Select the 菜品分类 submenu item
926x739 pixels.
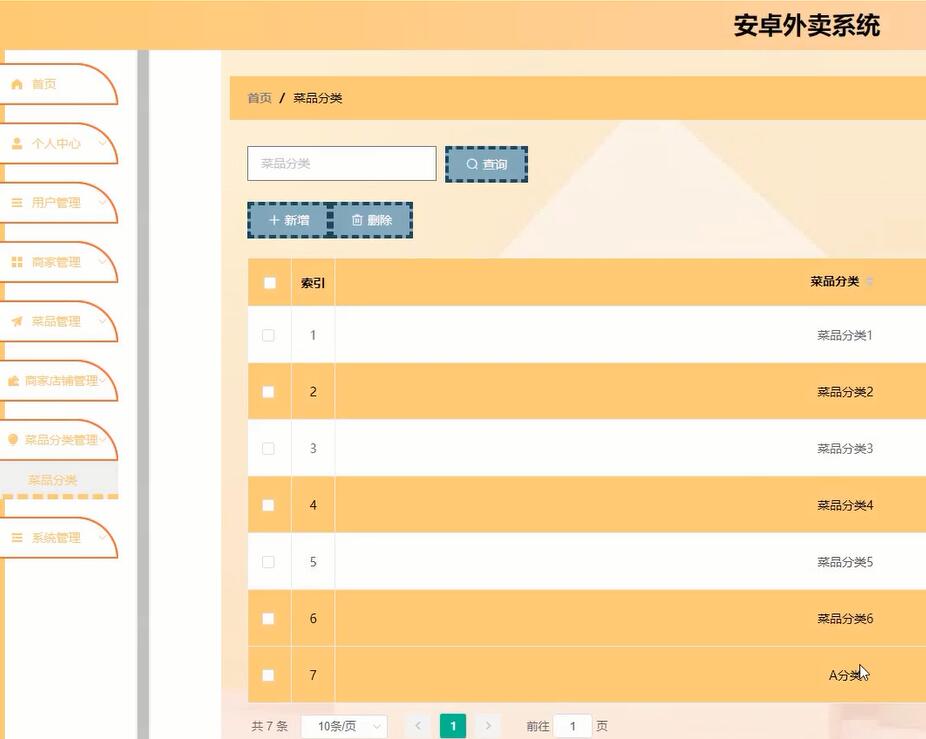coord(52,479)
